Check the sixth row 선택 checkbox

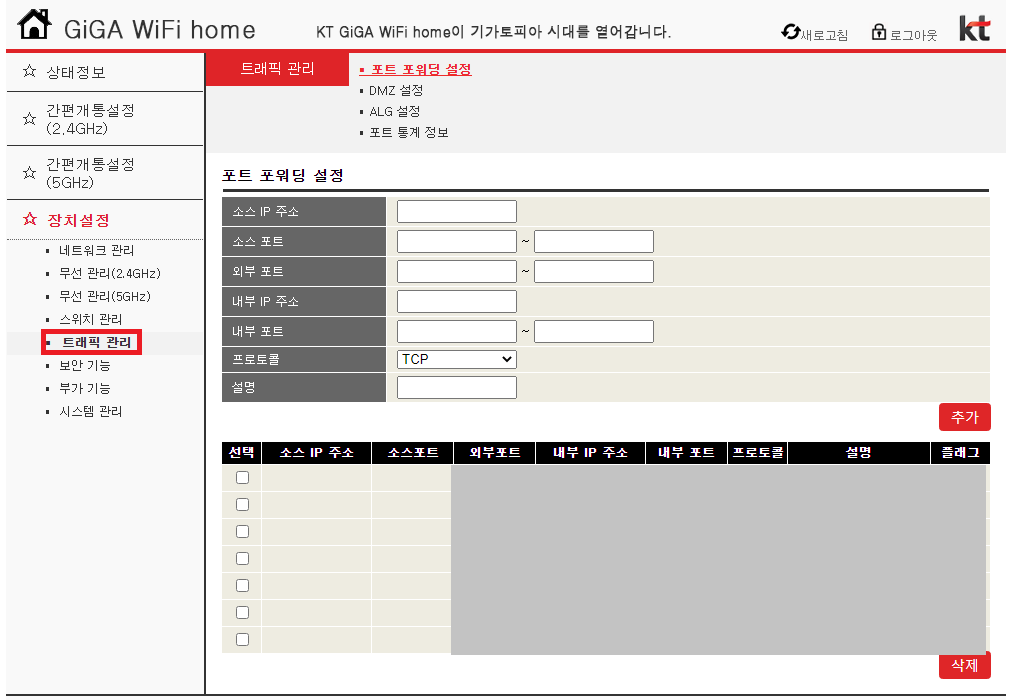click(243, 612)
